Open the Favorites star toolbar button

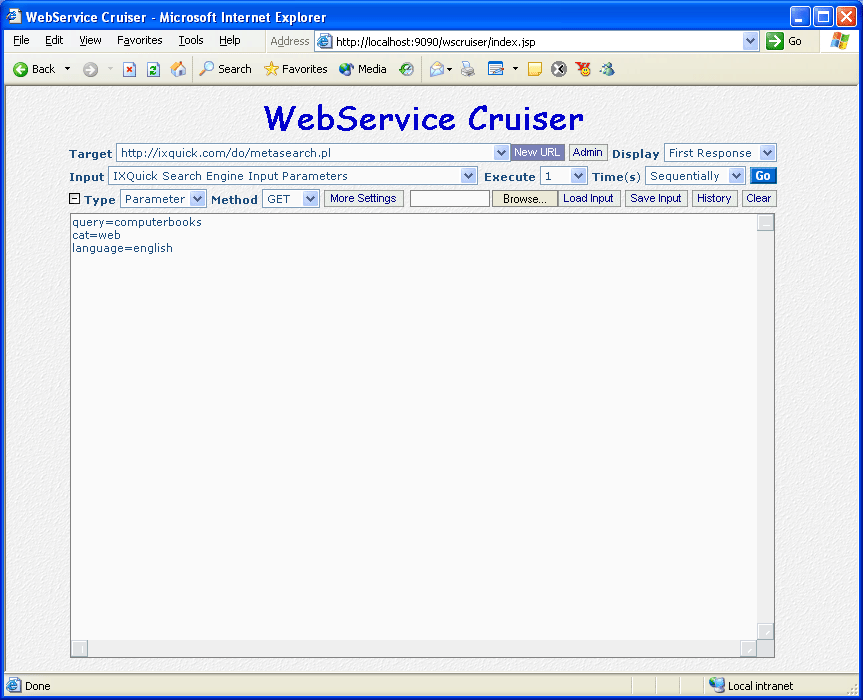point(295,69)
